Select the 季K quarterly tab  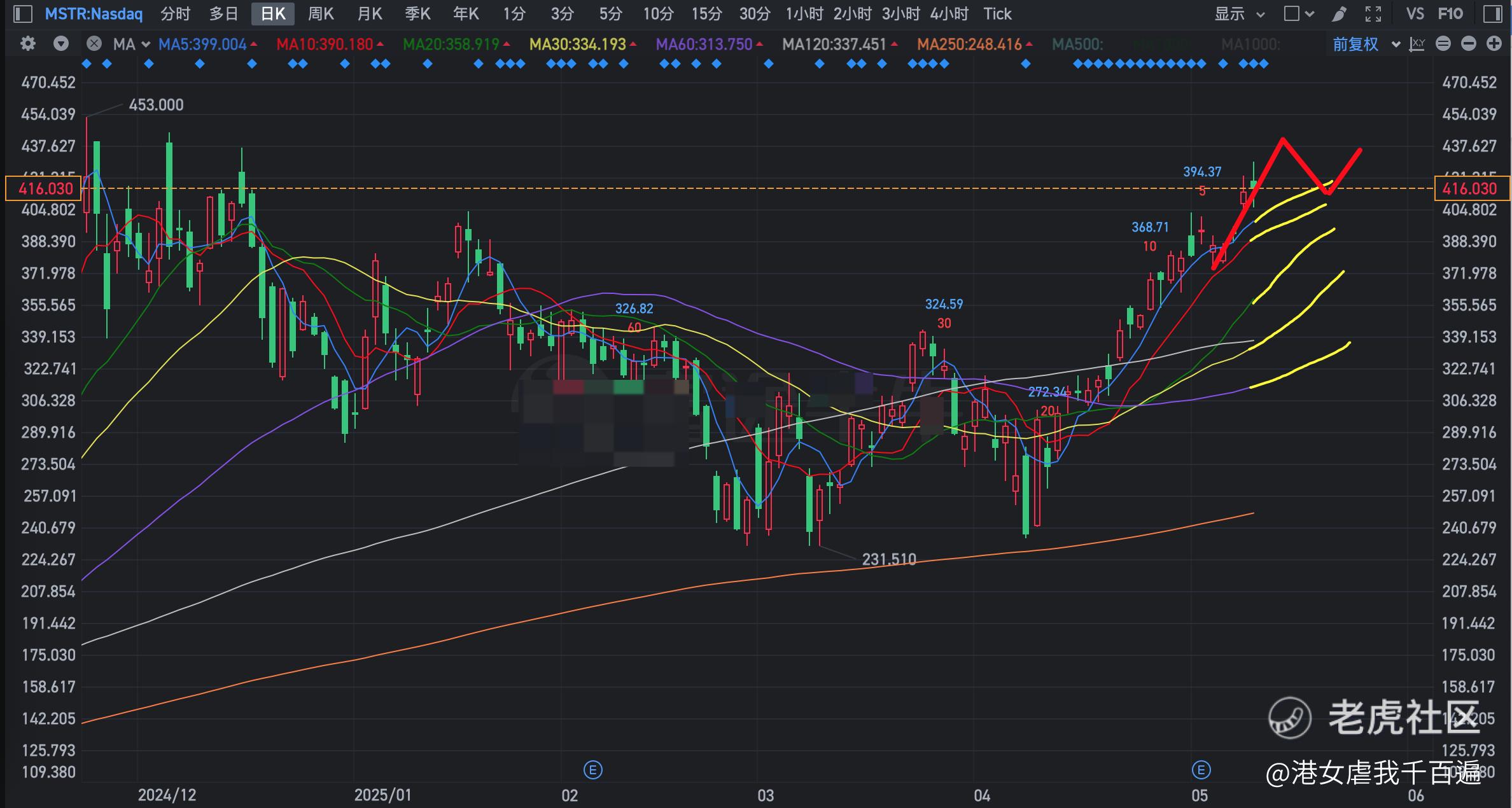[417, 13]
